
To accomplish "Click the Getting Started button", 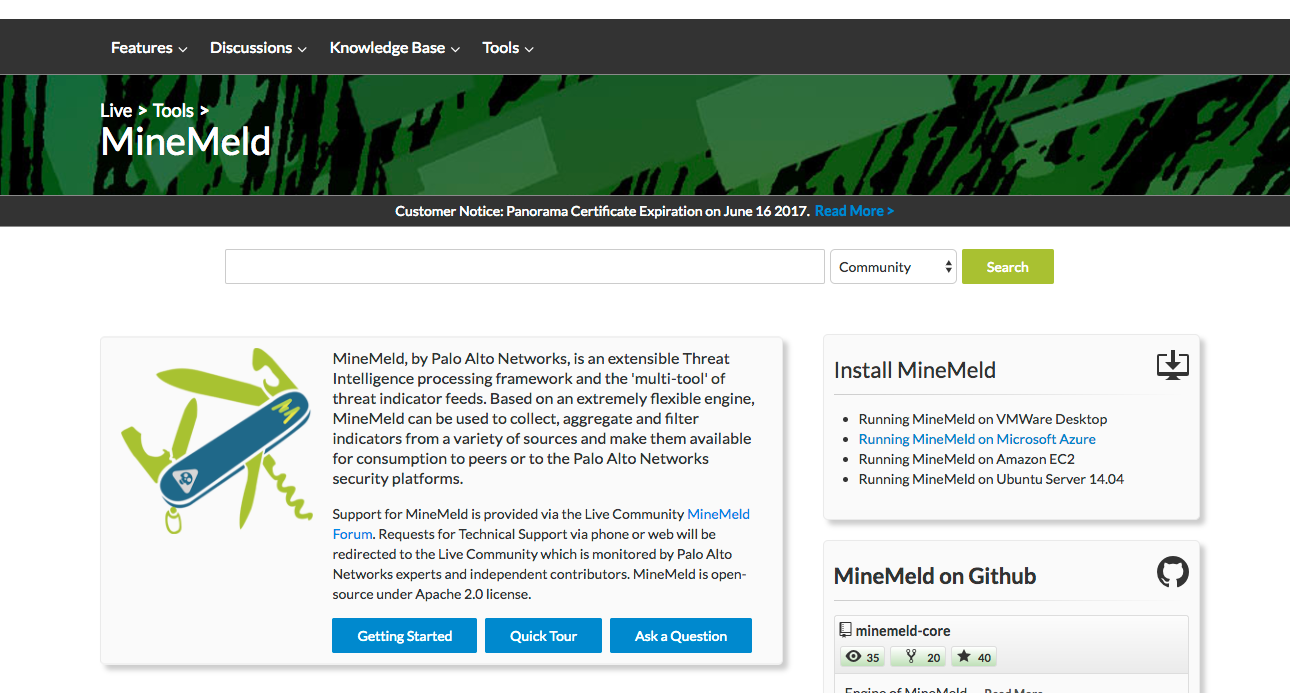I will point(404,636).
